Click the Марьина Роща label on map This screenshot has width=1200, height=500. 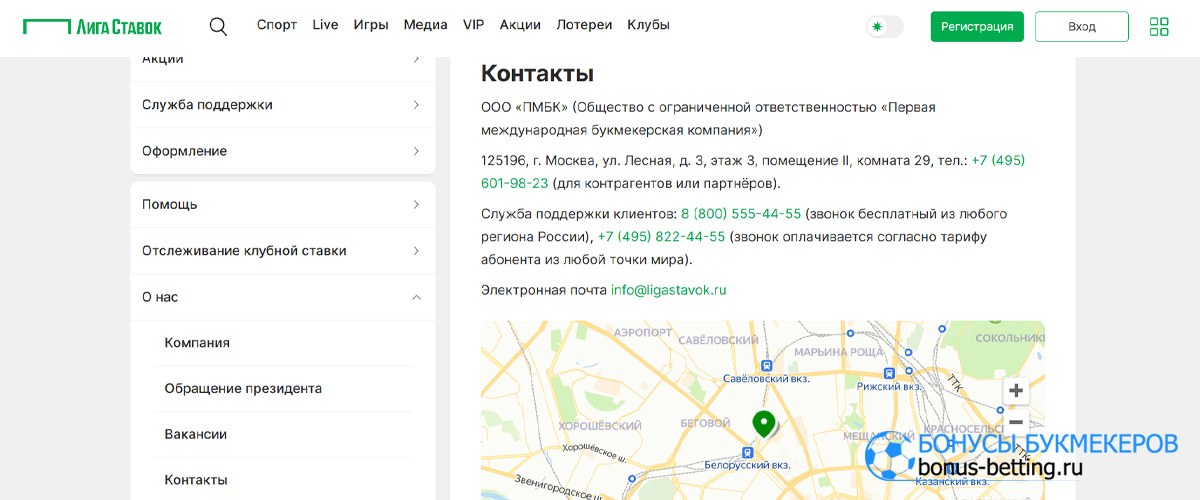(x=838, y=352)
